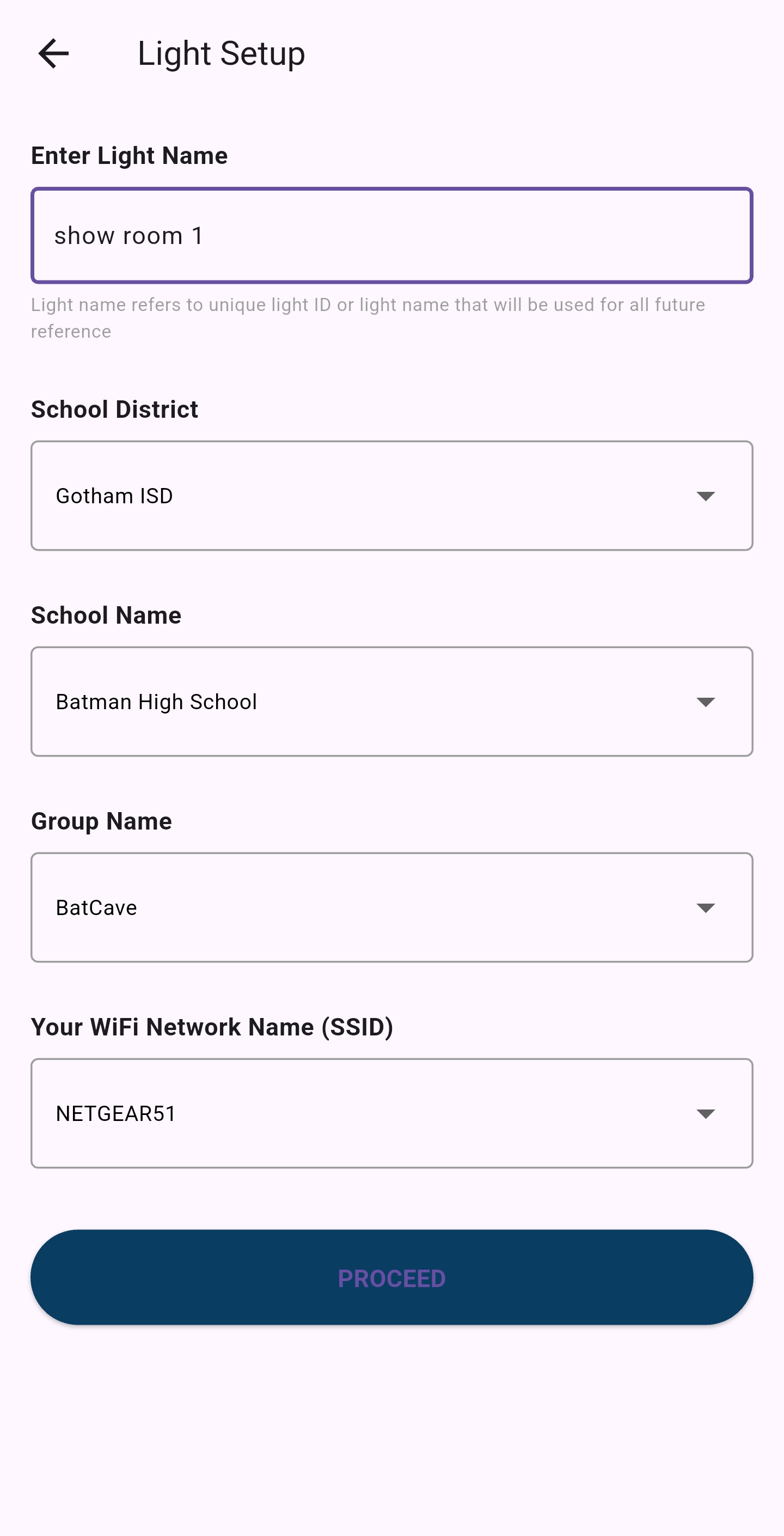Click the "School District" heading
The width and height of the screenshot is (784, 1536).
[114, 410]
